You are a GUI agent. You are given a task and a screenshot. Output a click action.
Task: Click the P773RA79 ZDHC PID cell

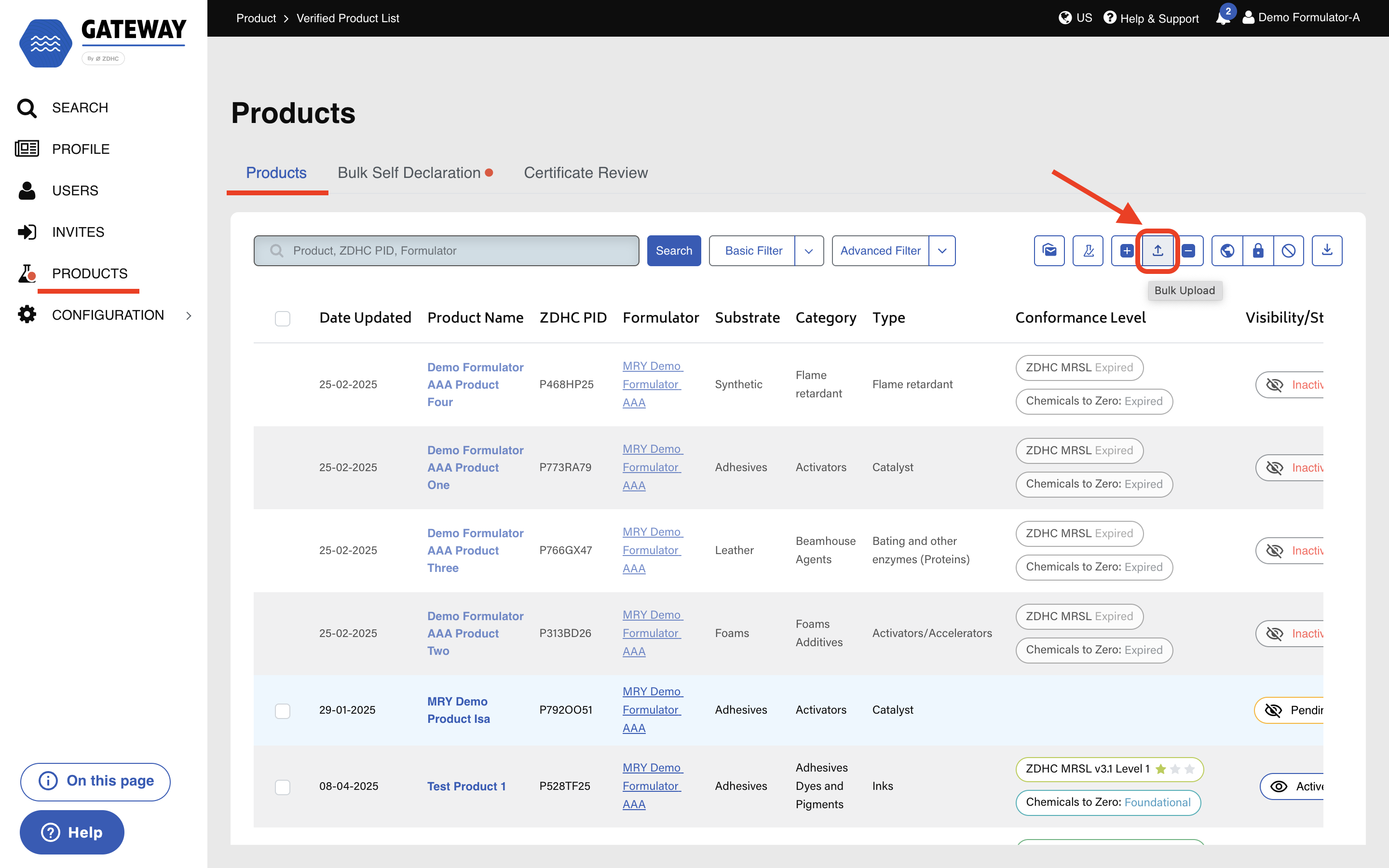(565, 467)
